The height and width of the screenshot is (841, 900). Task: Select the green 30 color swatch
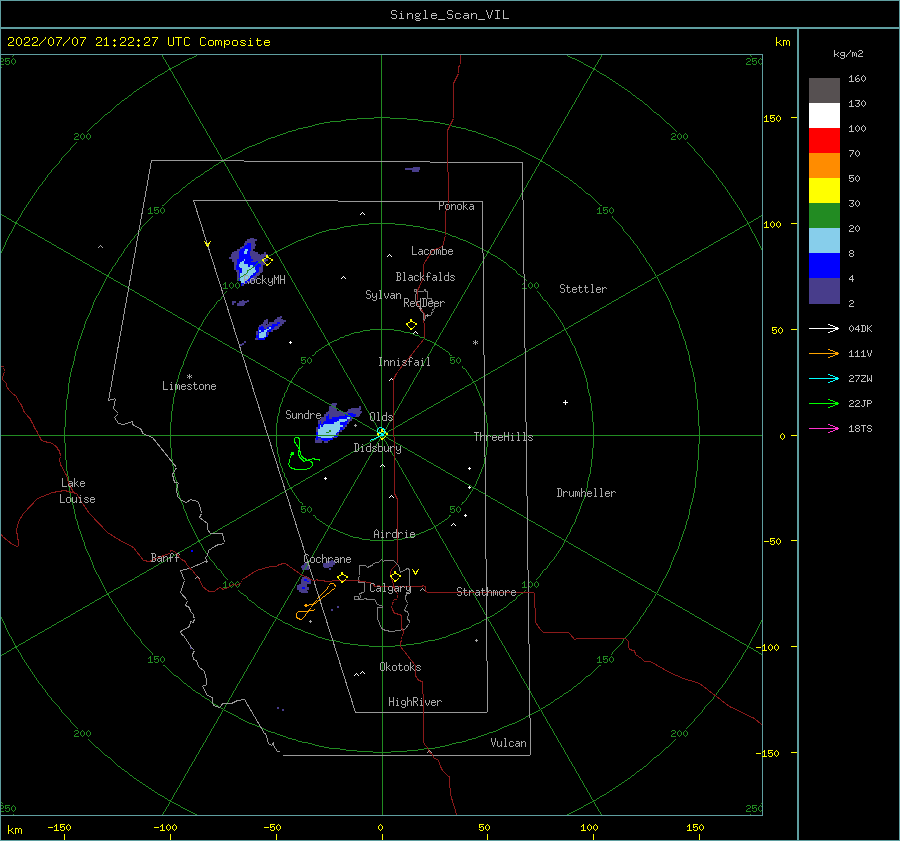824,215
